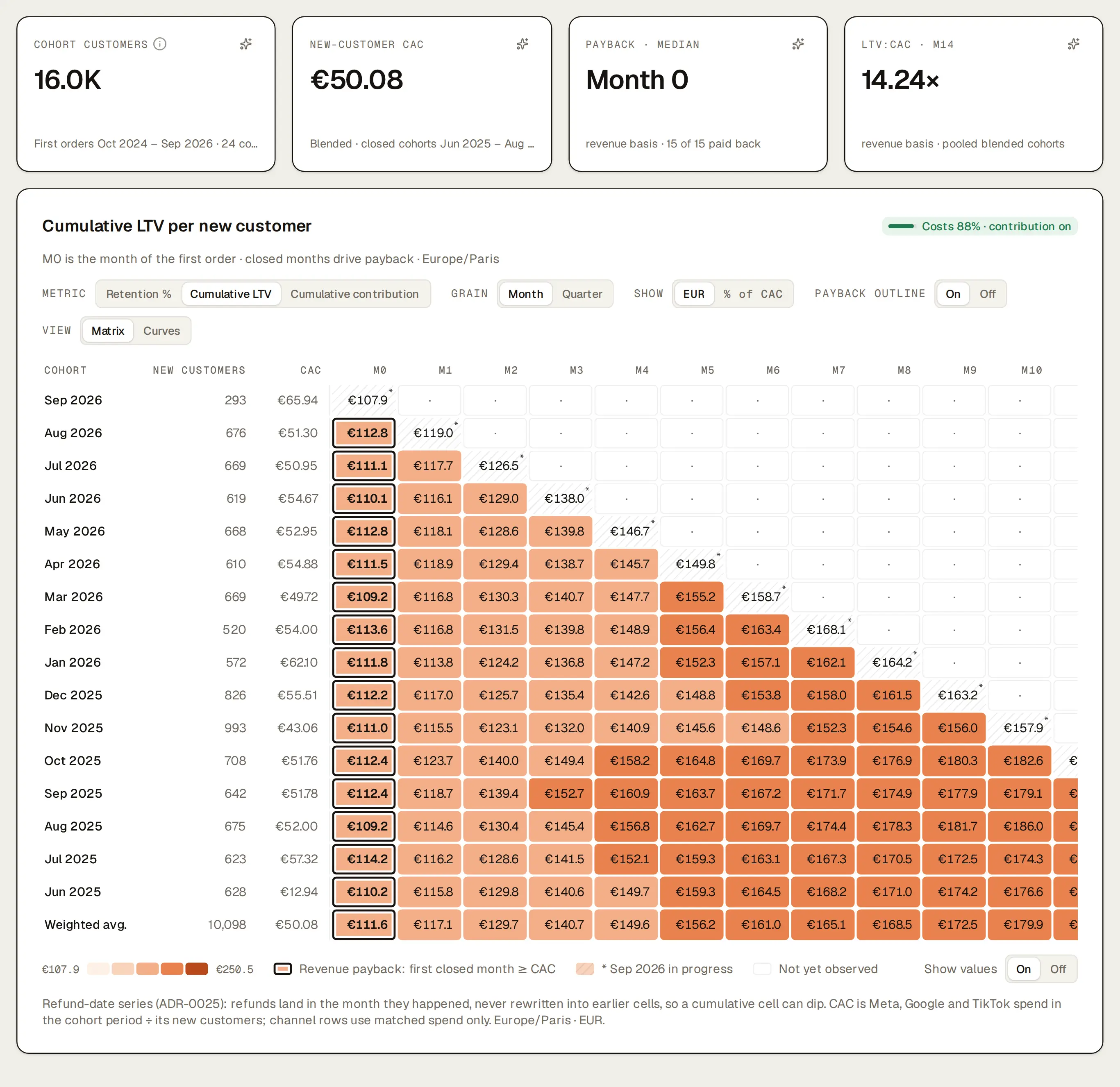Switch view to Matrix
This screenshot has height=1087, width=1120.
click(108, 331)
